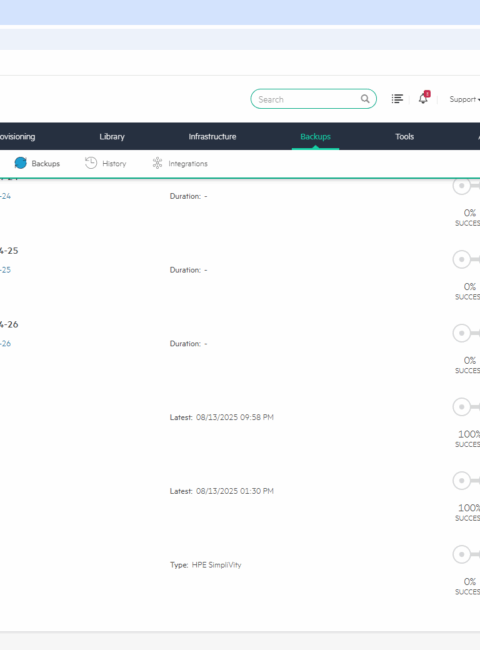480x650 pixels.
Task: Open the backup link ending in -25
Action: pos(5,270)
